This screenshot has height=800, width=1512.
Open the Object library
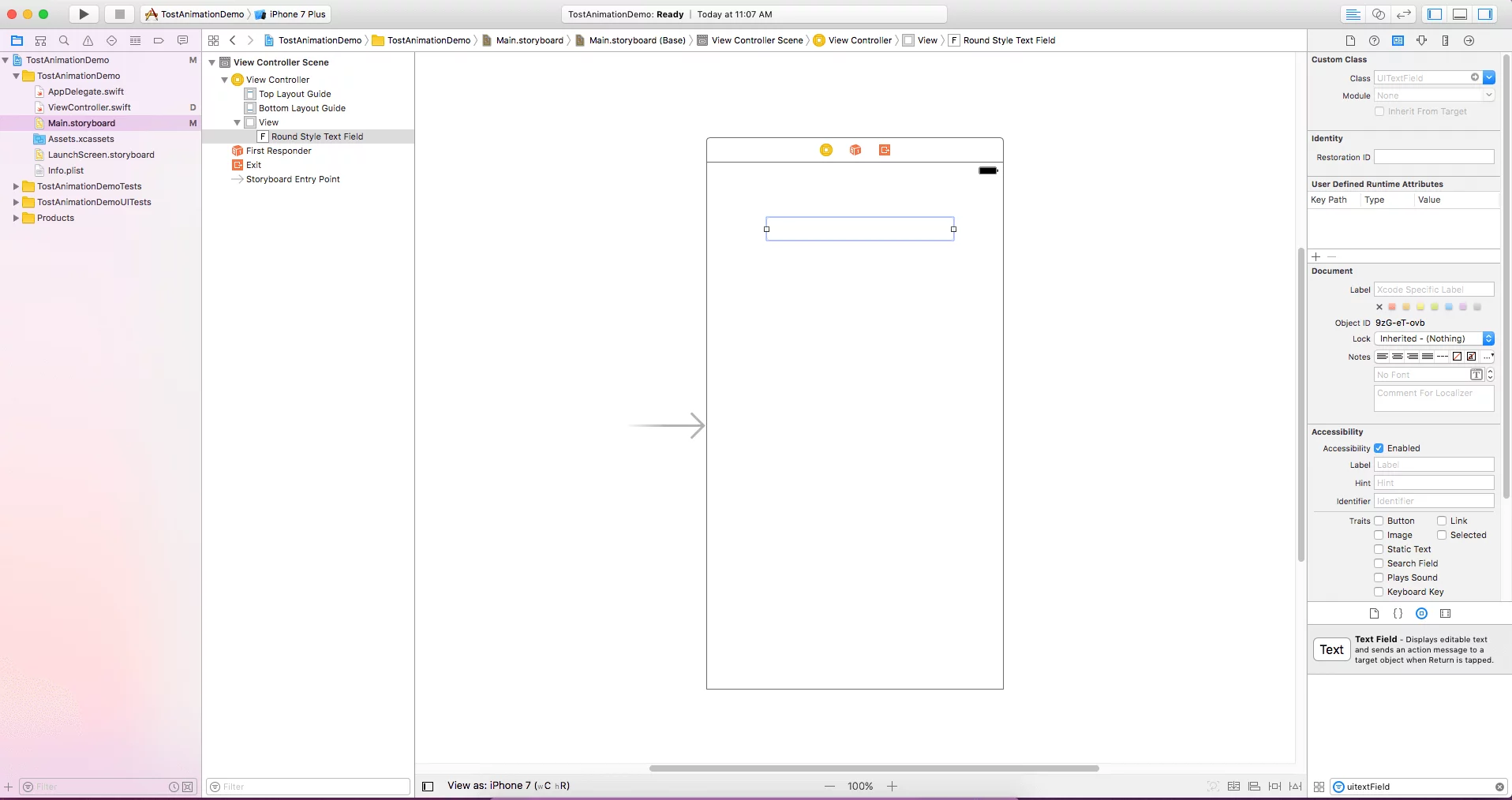[x=1421, y=613]
